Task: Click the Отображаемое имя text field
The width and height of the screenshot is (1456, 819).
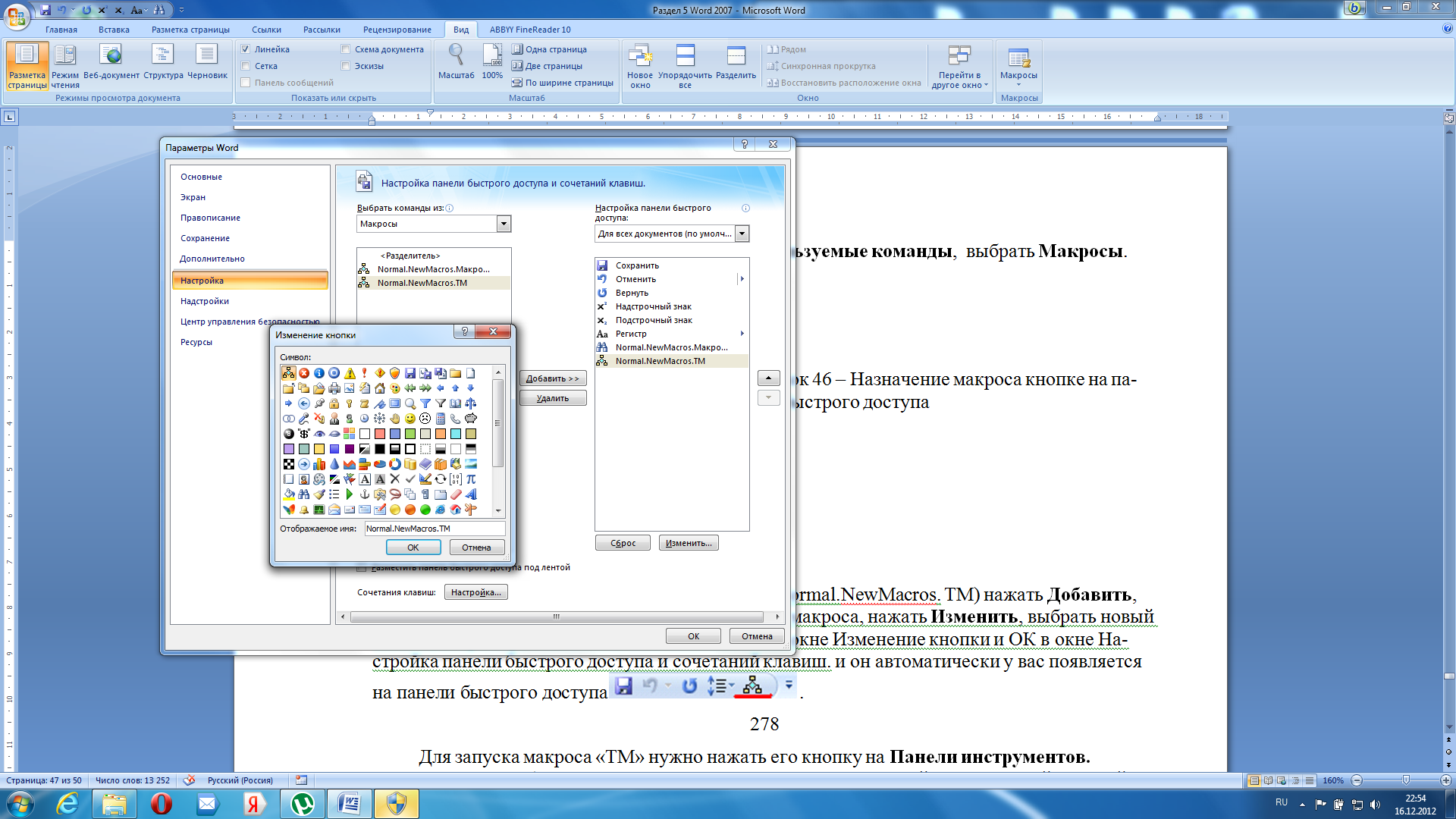Action: (x=435, y=529)
